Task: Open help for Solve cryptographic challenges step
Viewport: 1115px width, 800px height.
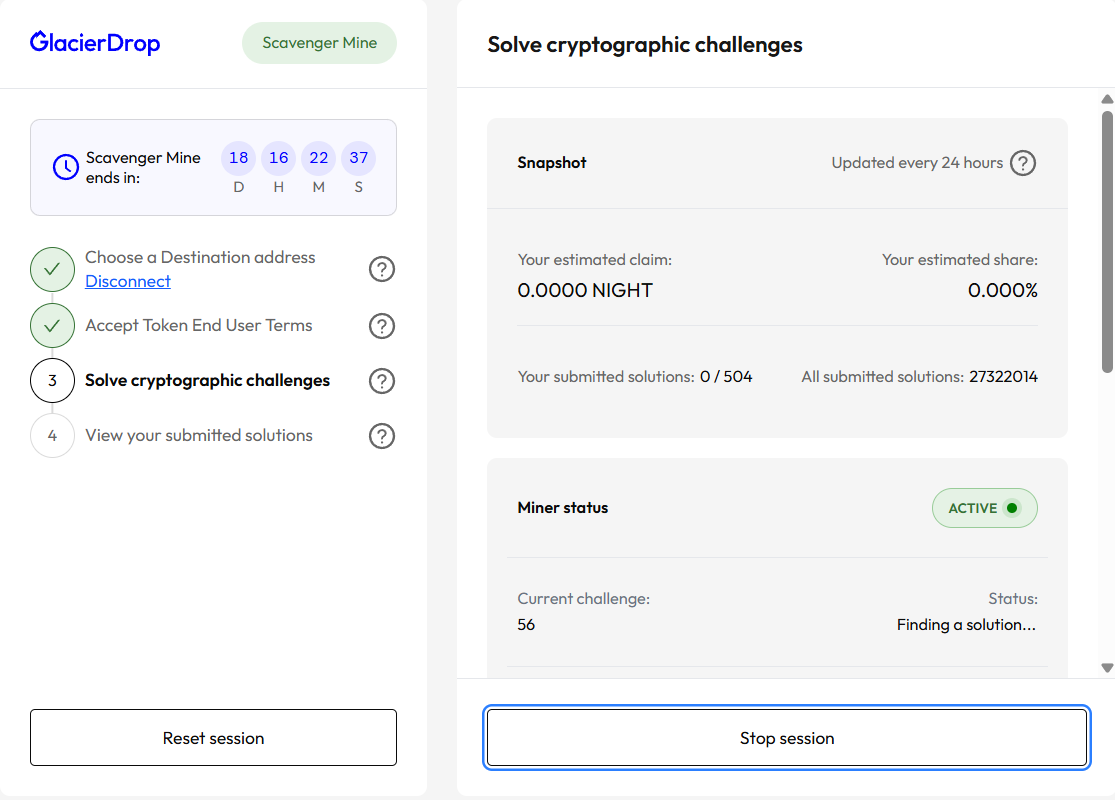Action: 382,381
